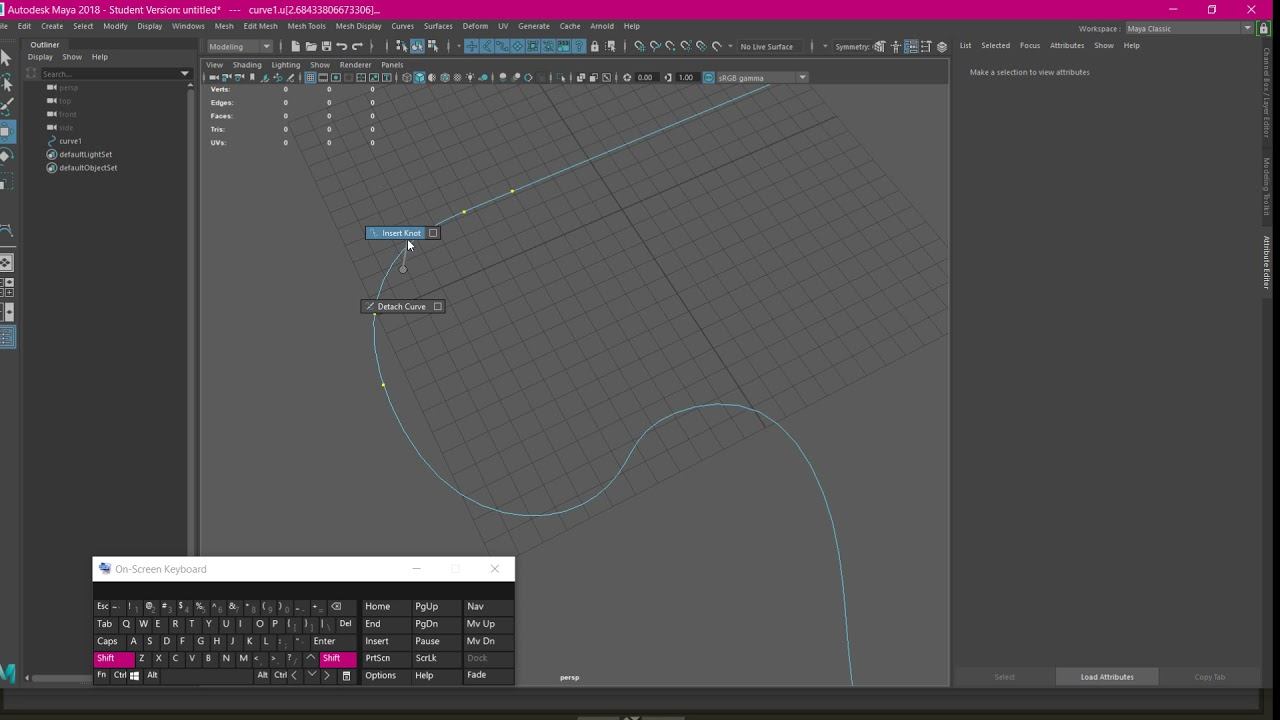Click the lock selection padlock icon

coord(595,46)
